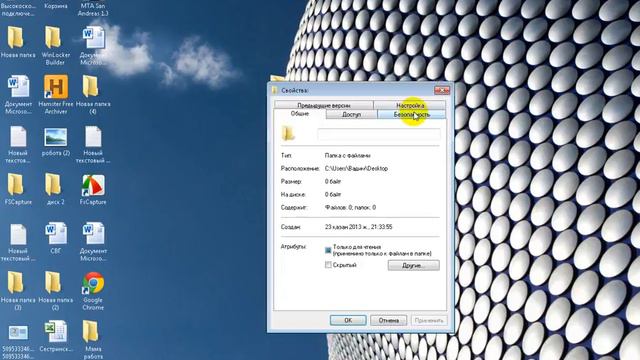Click the Папка с файлами type text
640x360 pixels.
[347, 156]
